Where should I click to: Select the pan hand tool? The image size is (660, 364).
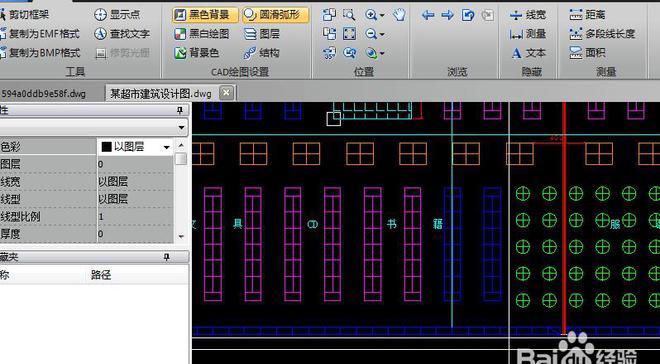(x=399, y=15)
